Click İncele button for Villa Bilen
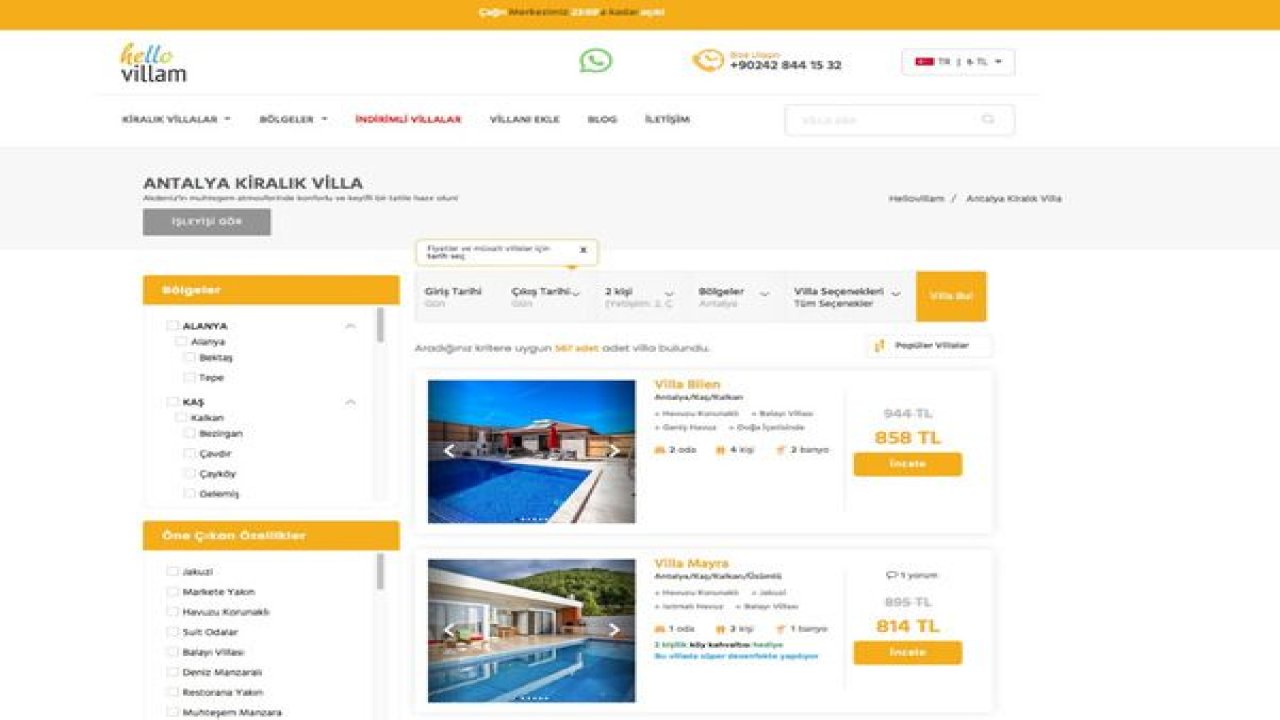 tap(908, 464)
